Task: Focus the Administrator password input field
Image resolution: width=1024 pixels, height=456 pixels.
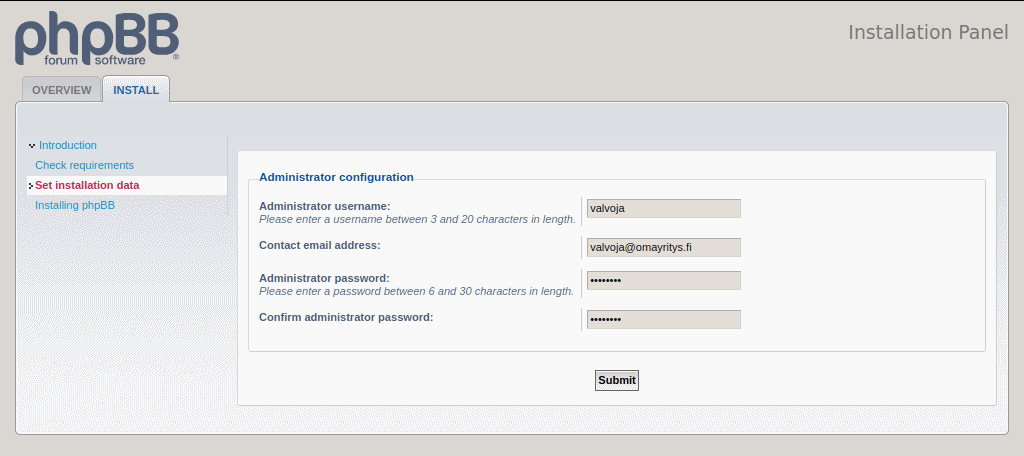Action: (x=664, y=280)
